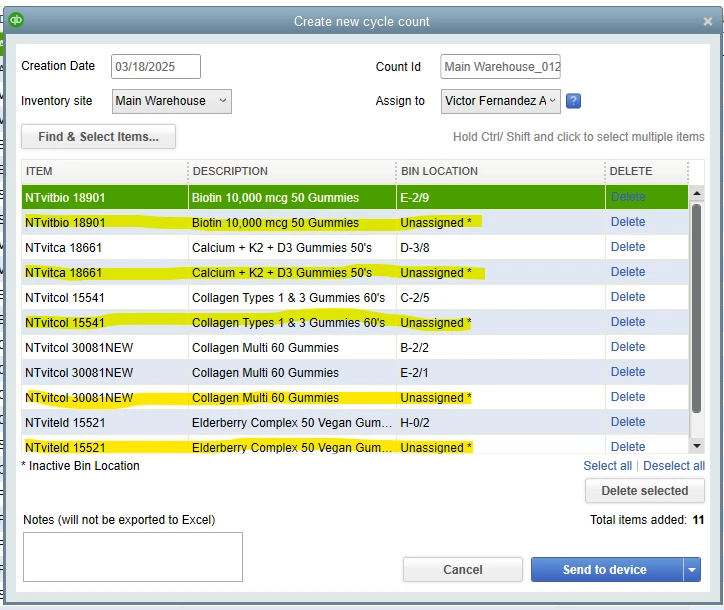
Task: Click the Select all link
Action: pos(607,465)
